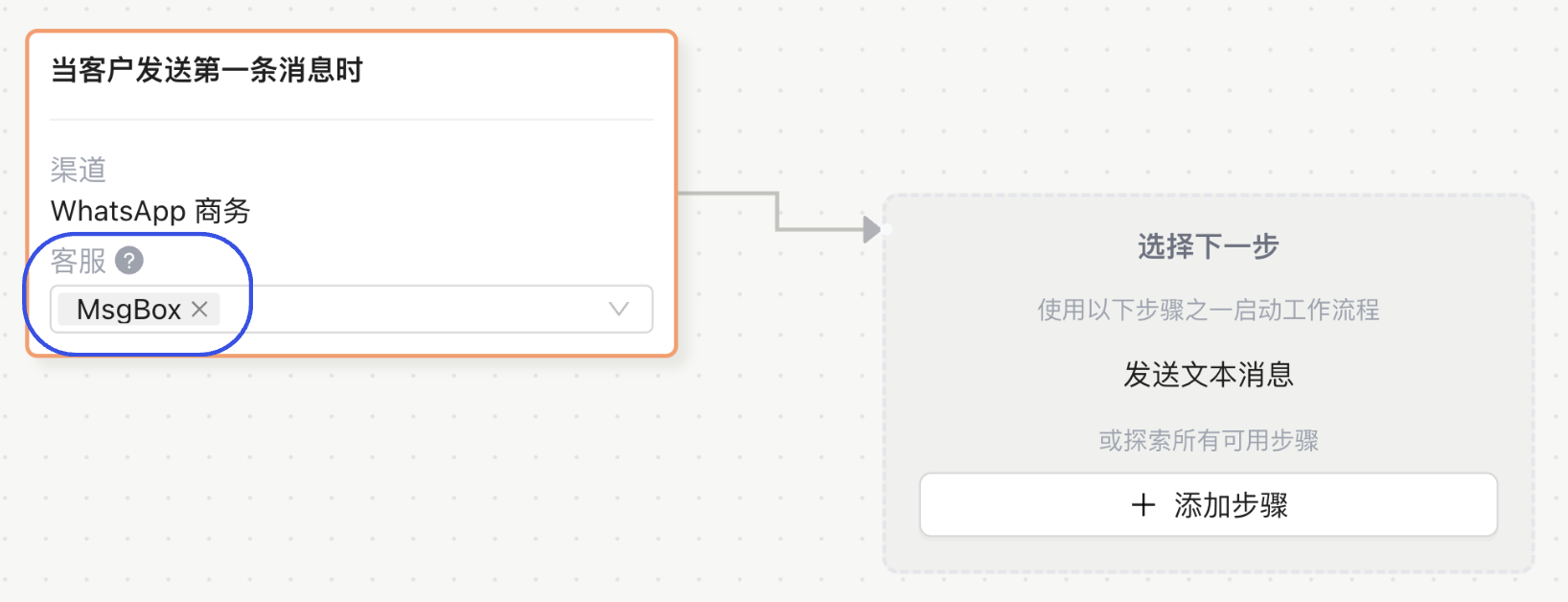Click the 选择下一步 node header

click(1206, 246)
